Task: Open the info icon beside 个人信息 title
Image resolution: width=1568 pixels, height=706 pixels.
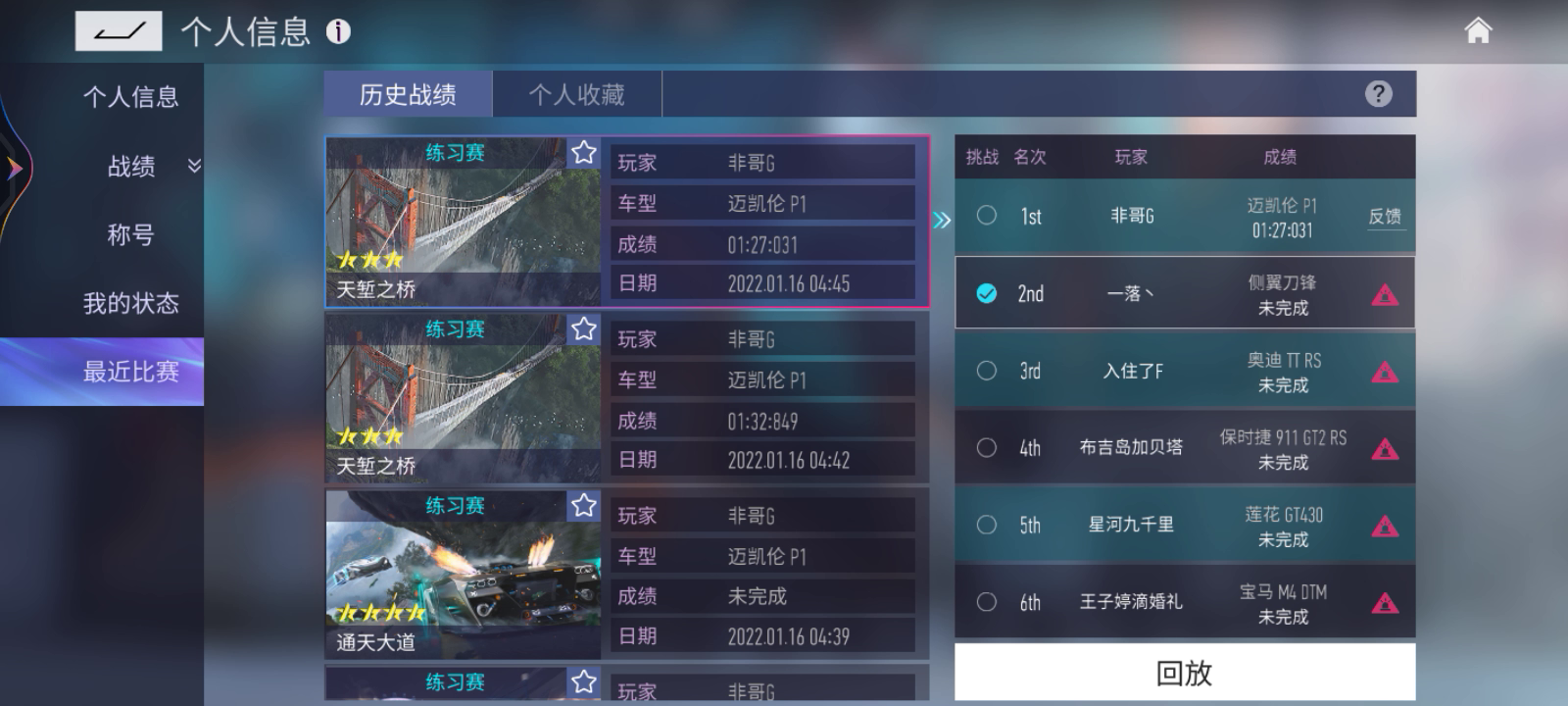Action: tap(338, 31)
